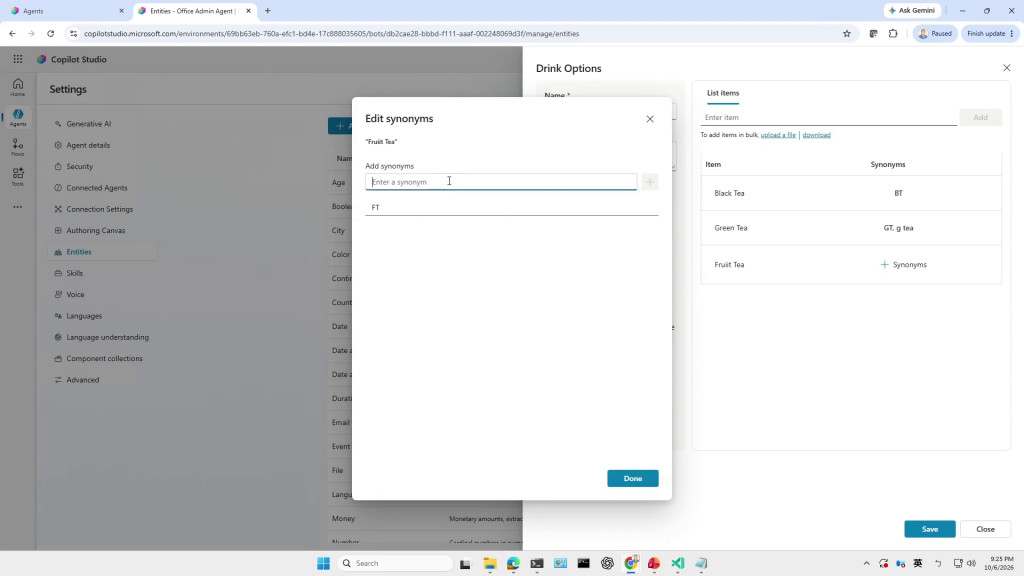Switch to the List items tab

[x=723, y=93]
